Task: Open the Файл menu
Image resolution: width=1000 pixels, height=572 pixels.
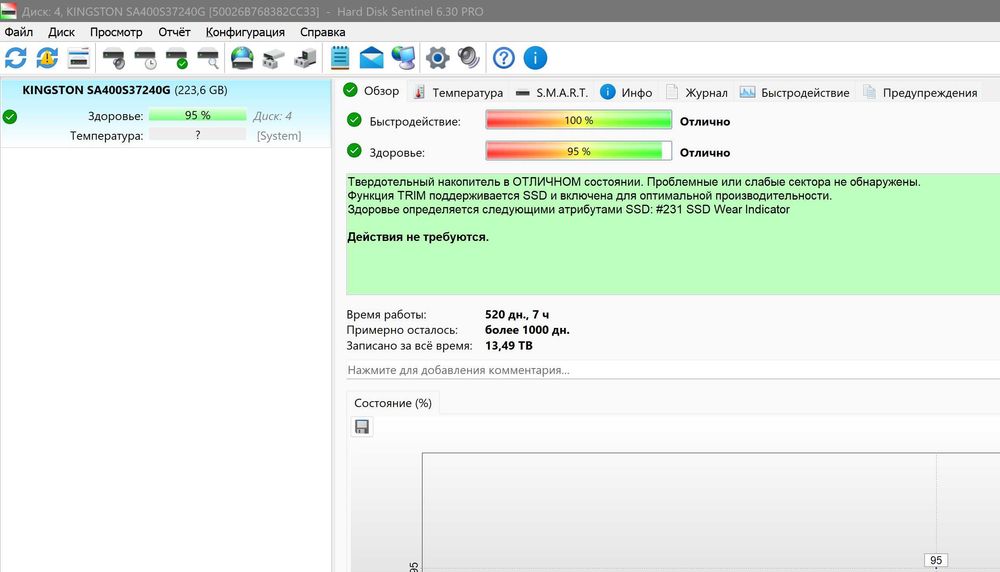Action: [18, 32]
